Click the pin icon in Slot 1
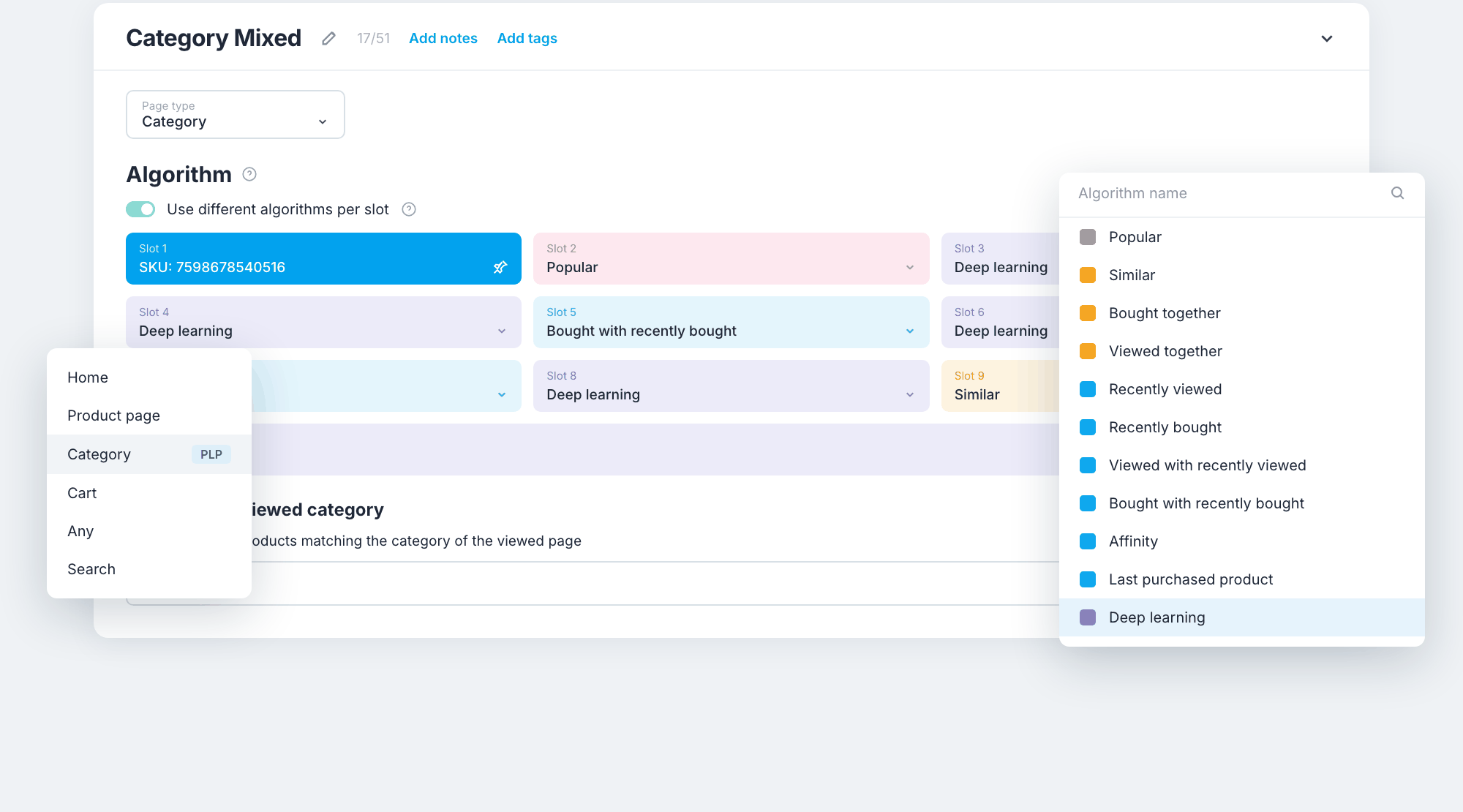Viewport: 1463px width, 812px height. coord(500,267)
